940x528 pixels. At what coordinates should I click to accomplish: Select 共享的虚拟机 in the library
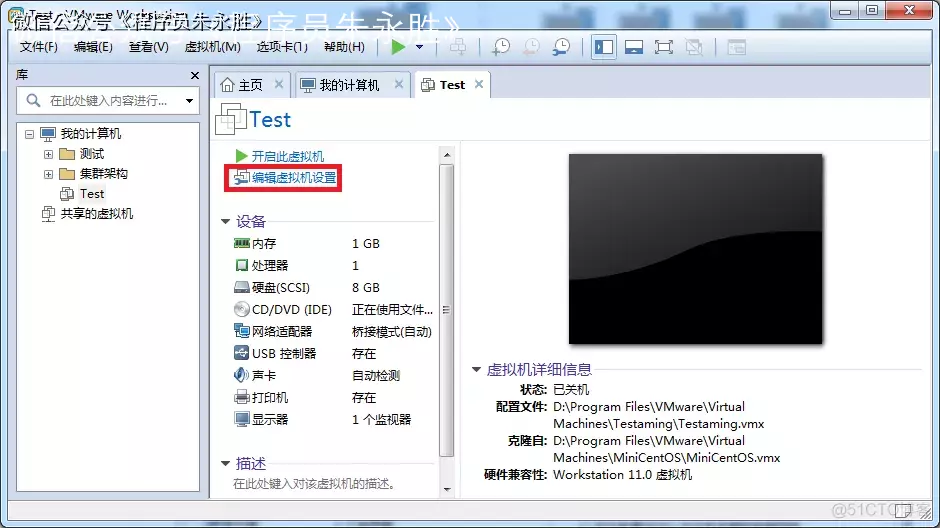(x=96, y=213)
